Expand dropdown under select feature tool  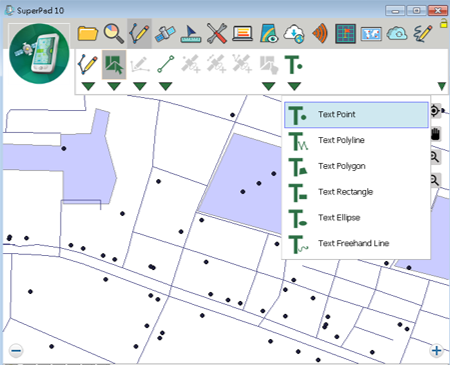click(114, 86)
